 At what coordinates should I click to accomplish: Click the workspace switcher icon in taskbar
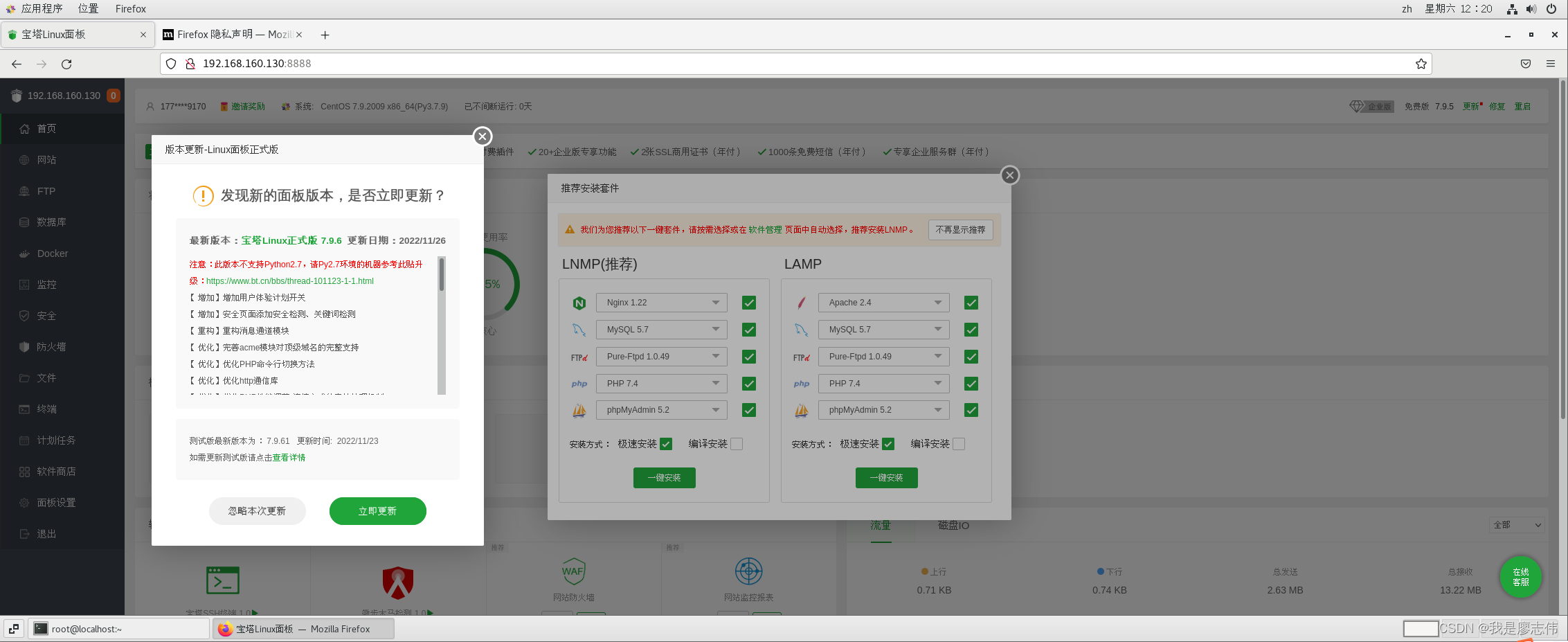coord(14,629)
